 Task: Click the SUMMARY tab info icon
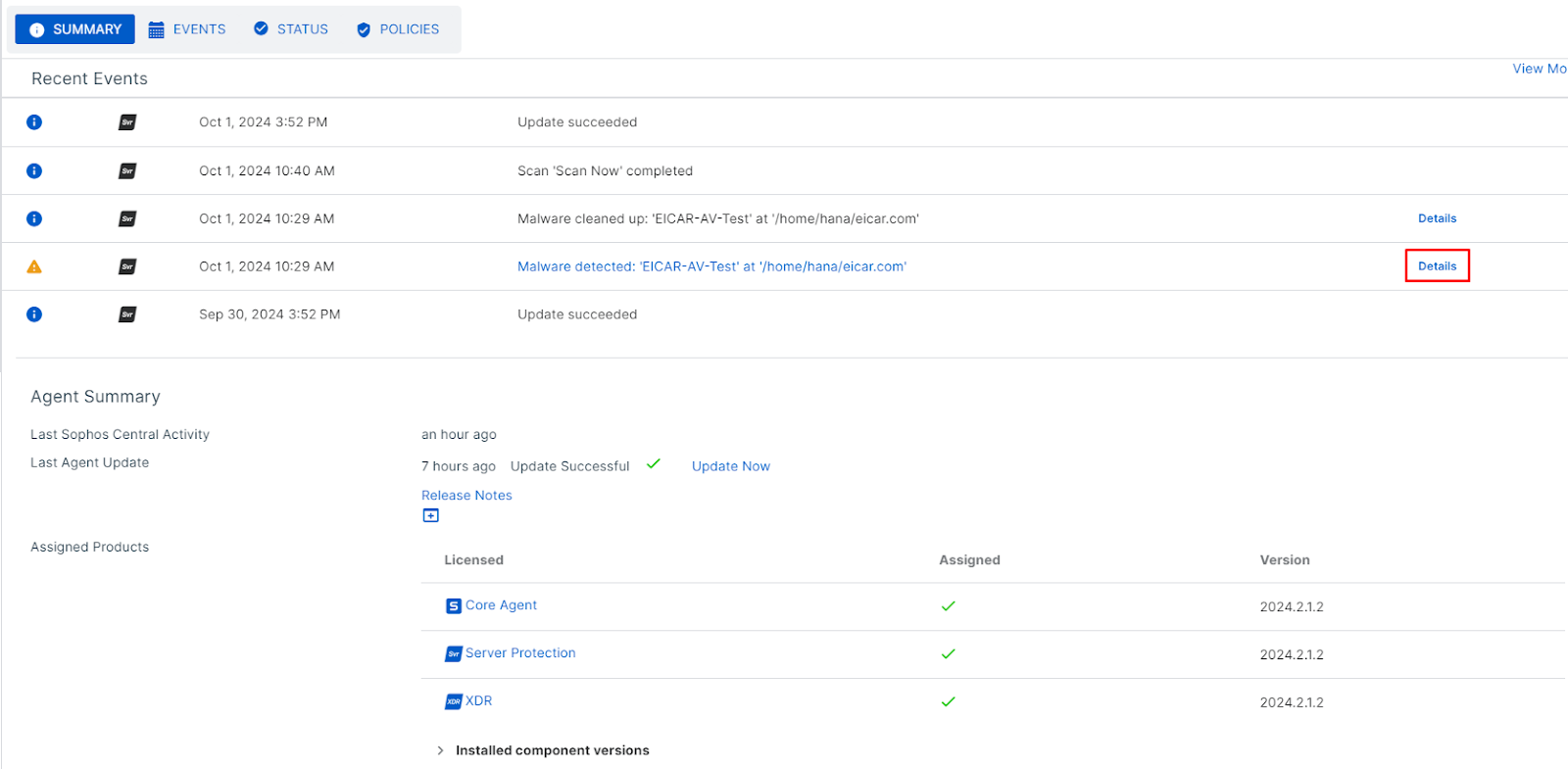click(x=37, y=30)
